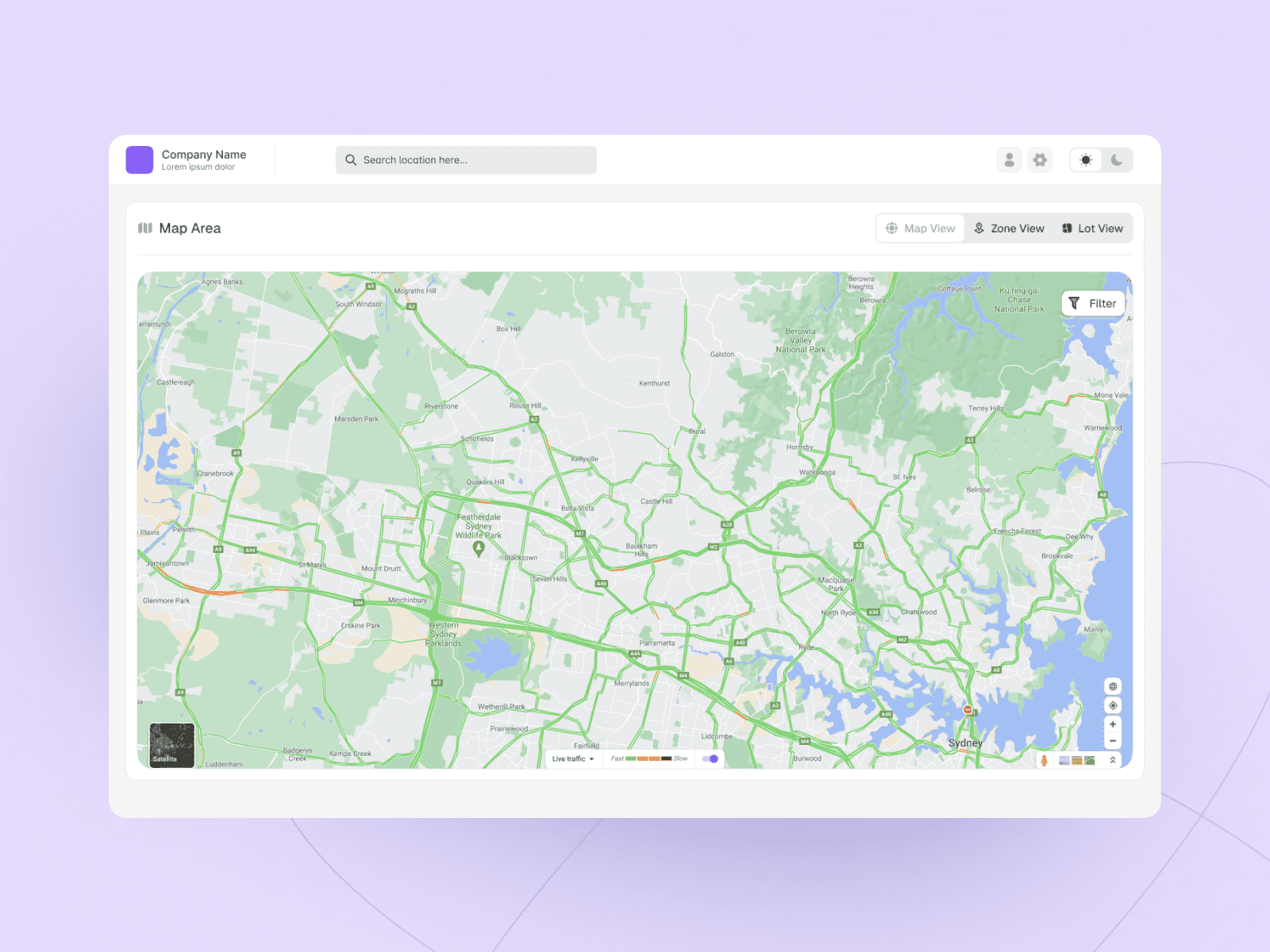Click the Manly map label

tap(1094, 629)
